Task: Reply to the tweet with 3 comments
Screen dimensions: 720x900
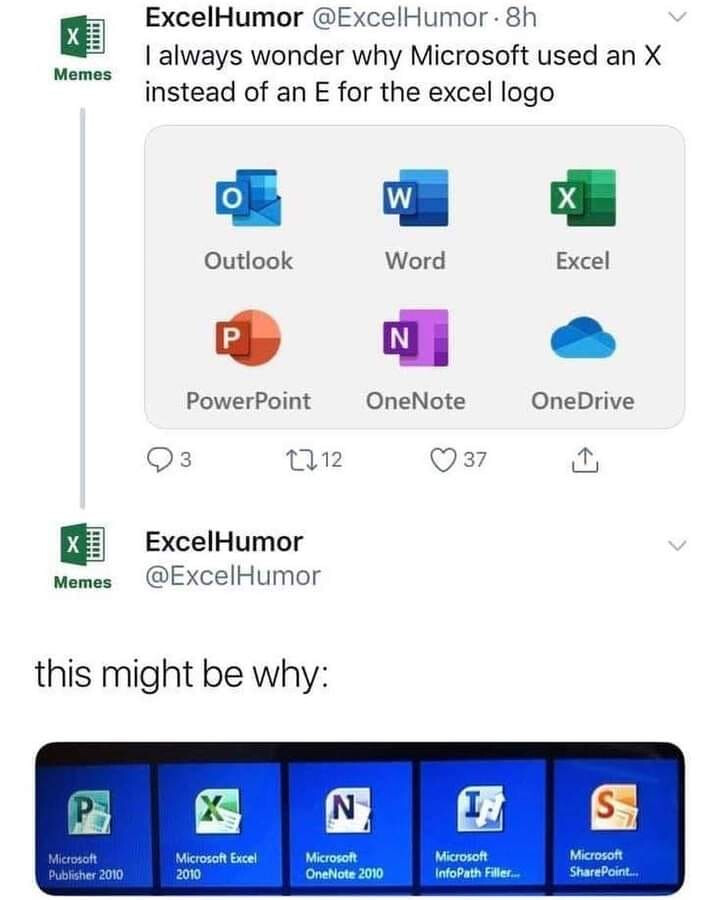Action: 158,460
